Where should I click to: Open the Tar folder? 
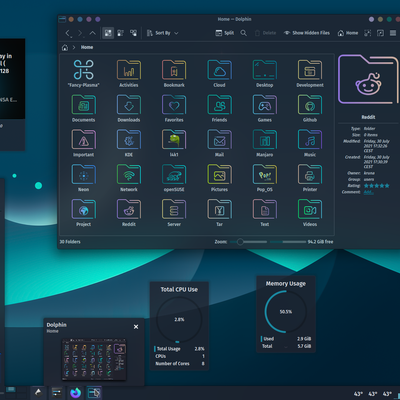pyautogui.click(x=219, y=213)
